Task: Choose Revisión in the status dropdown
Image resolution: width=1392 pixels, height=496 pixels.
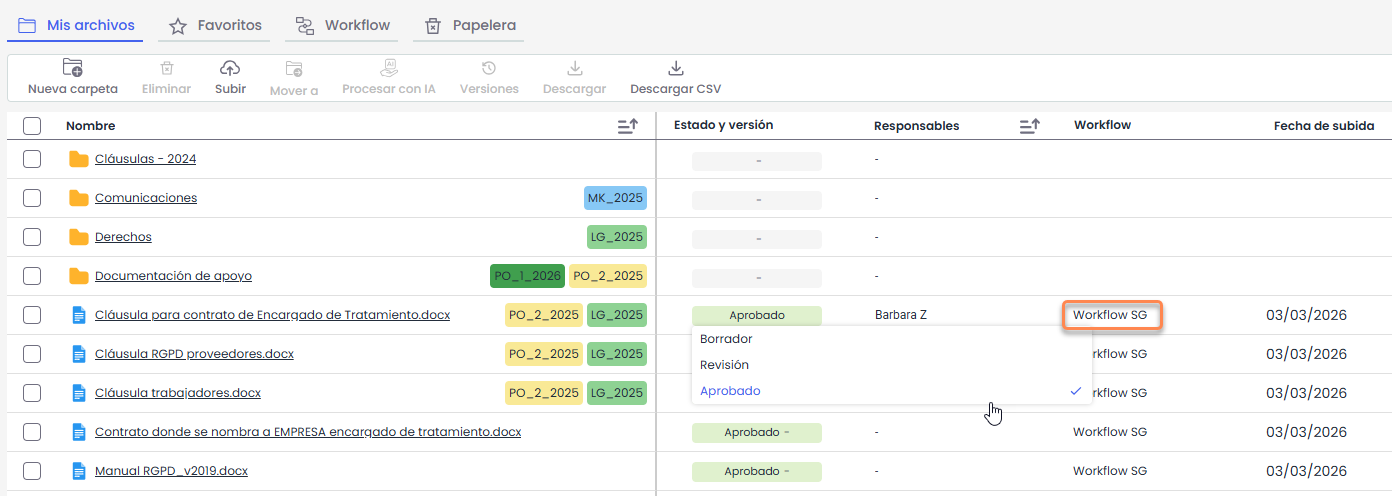Action: [x=724, y=365]
